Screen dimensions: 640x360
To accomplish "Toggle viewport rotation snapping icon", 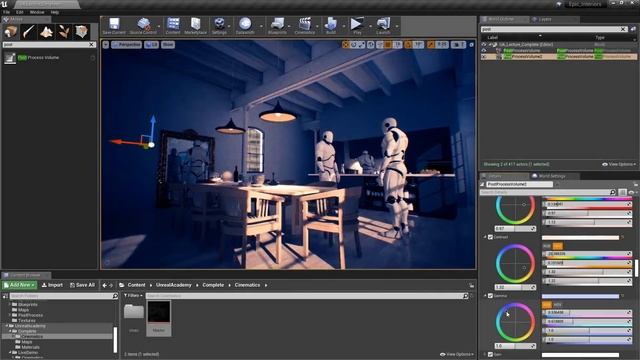I will tap(408, 44).
